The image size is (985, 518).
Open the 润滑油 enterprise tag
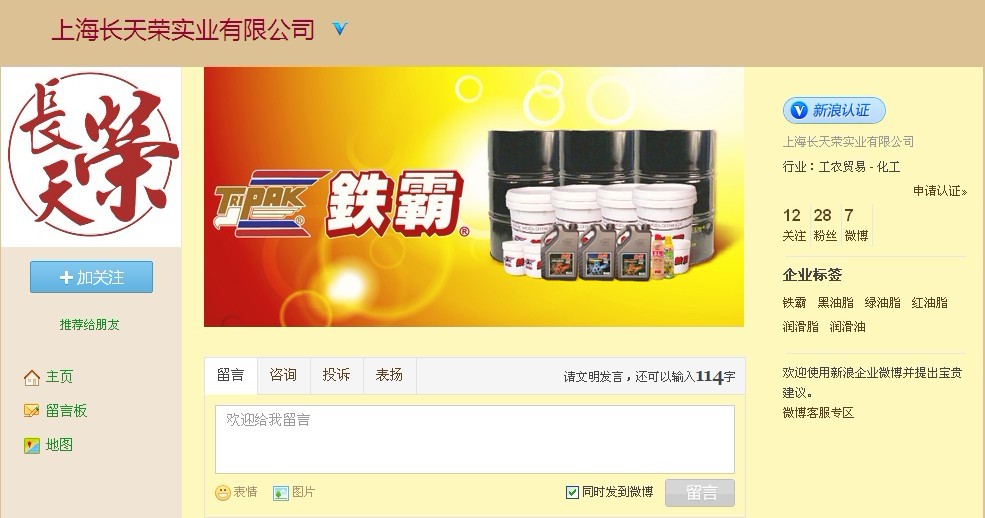[847, 326]
